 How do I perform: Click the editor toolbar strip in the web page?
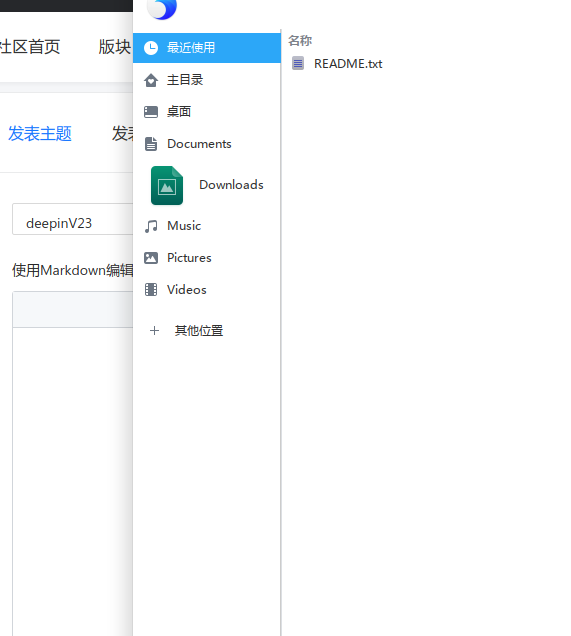(73, 309)
